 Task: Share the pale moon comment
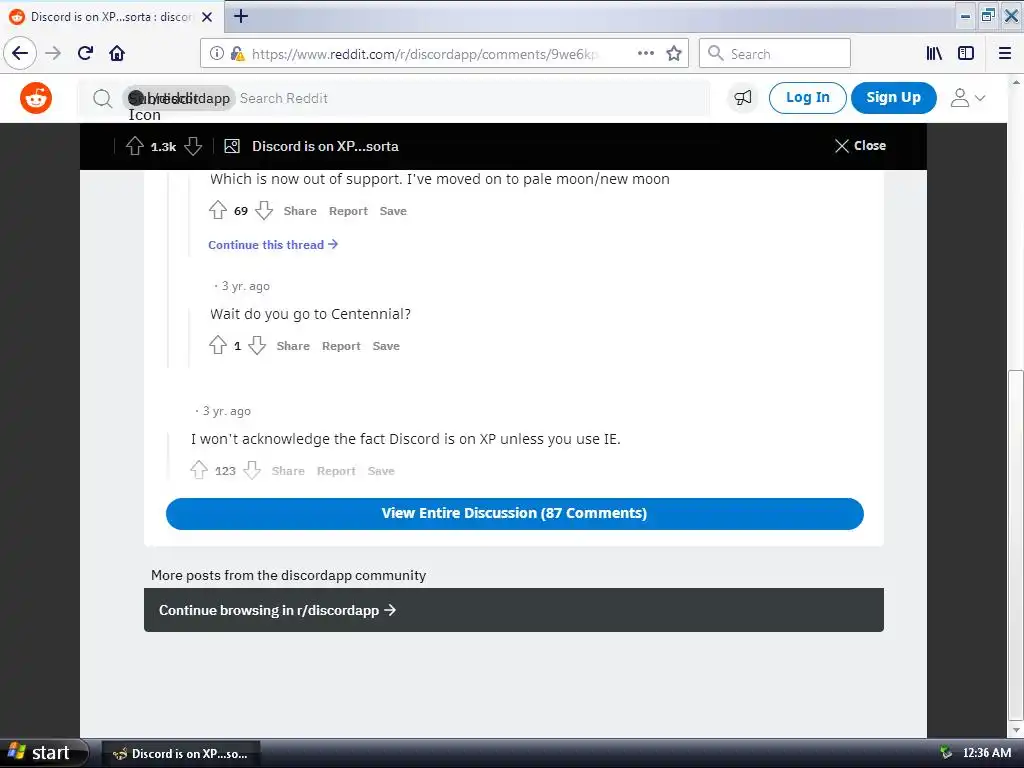(x=300, y=211)
